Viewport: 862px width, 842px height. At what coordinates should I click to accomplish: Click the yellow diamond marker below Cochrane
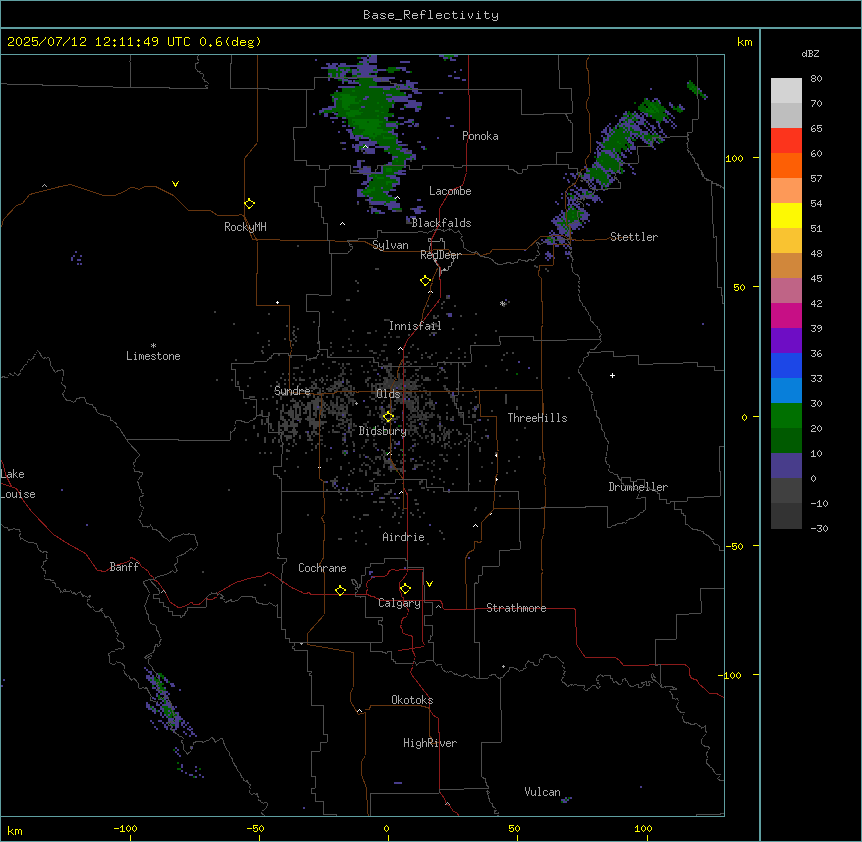pyautogui.click(x=340, y=590)
